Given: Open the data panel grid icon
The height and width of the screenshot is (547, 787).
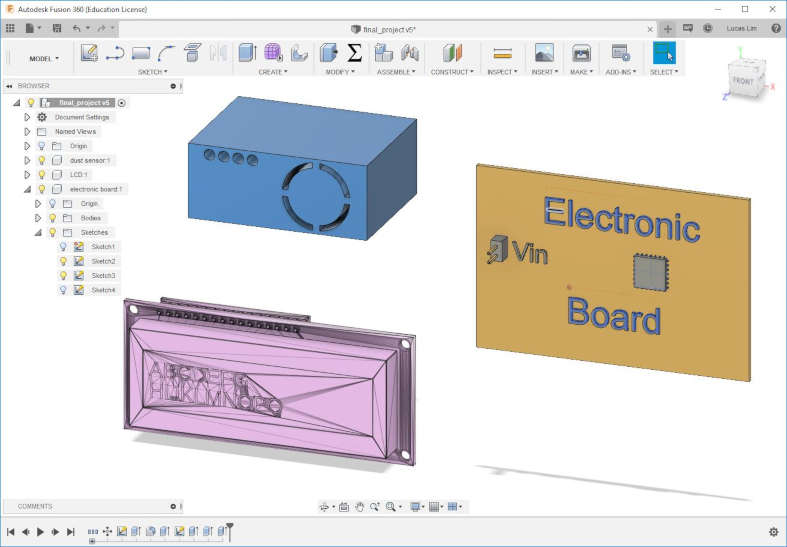Looking at the screenshot, I should click(10, 29).
